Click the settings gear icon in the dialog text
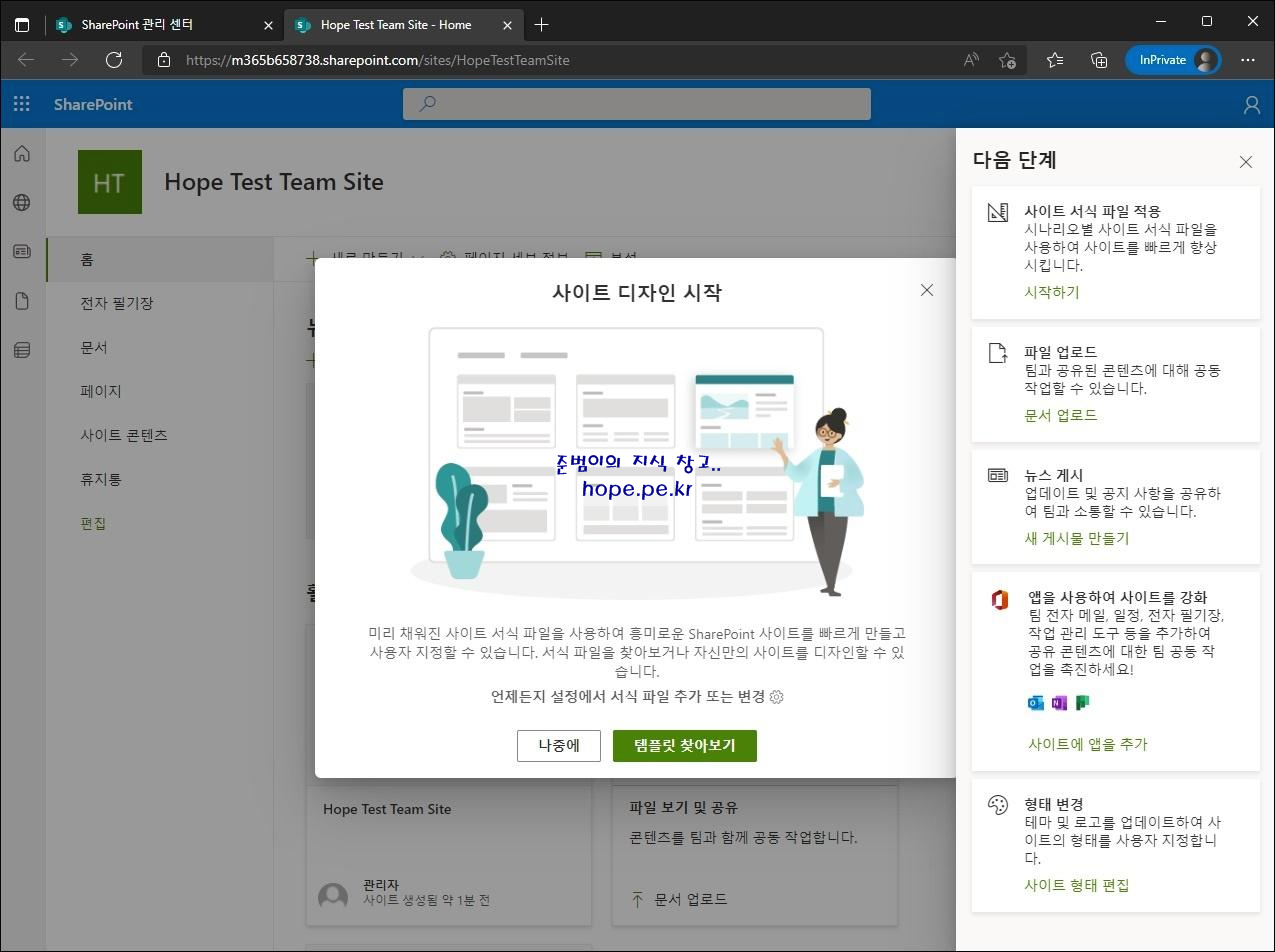Image resolution: width=1275 pixels, height=952 pixels. (777, 697)
